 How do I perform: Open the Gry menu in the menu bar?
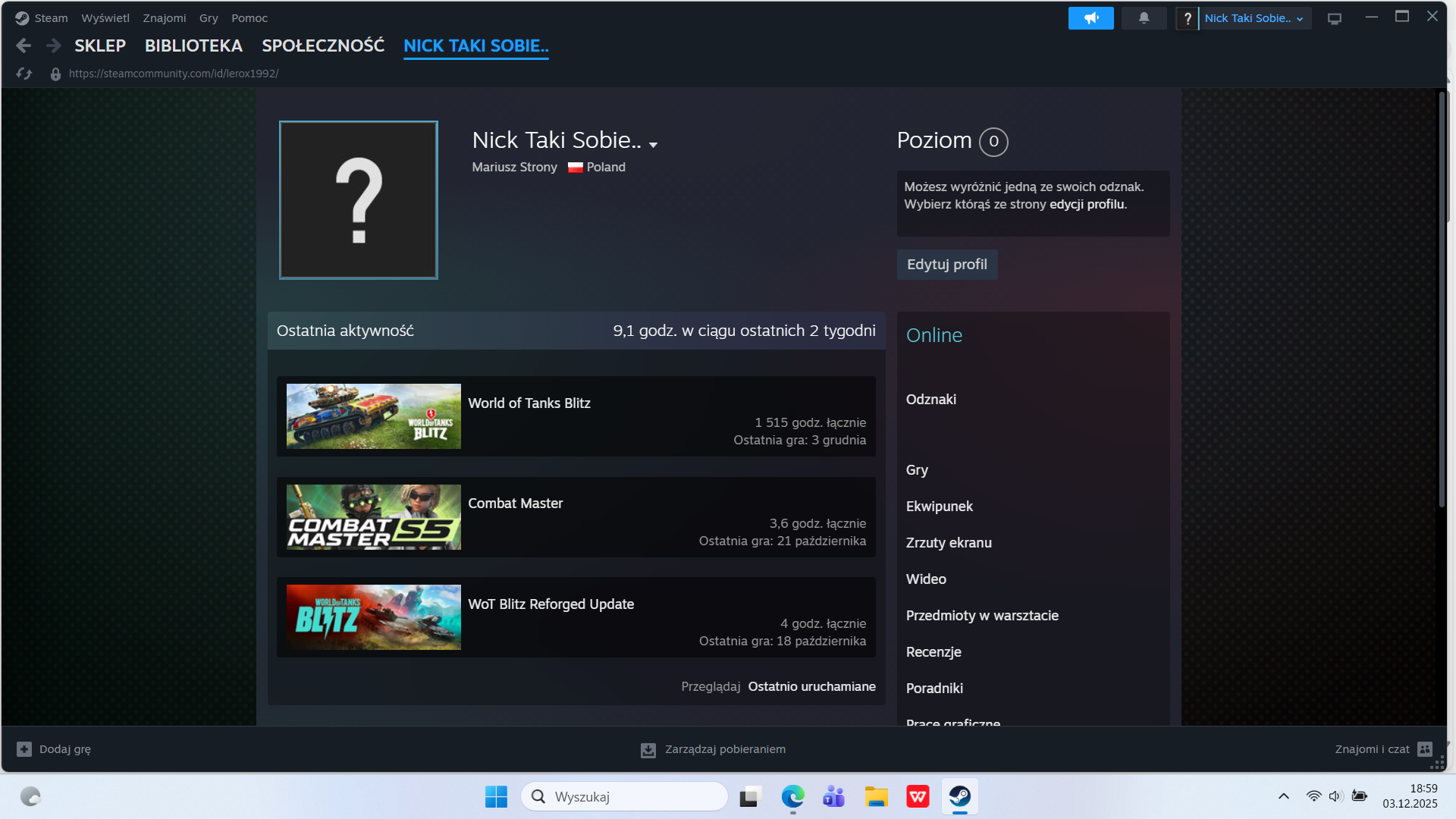(x=209, y=18)
